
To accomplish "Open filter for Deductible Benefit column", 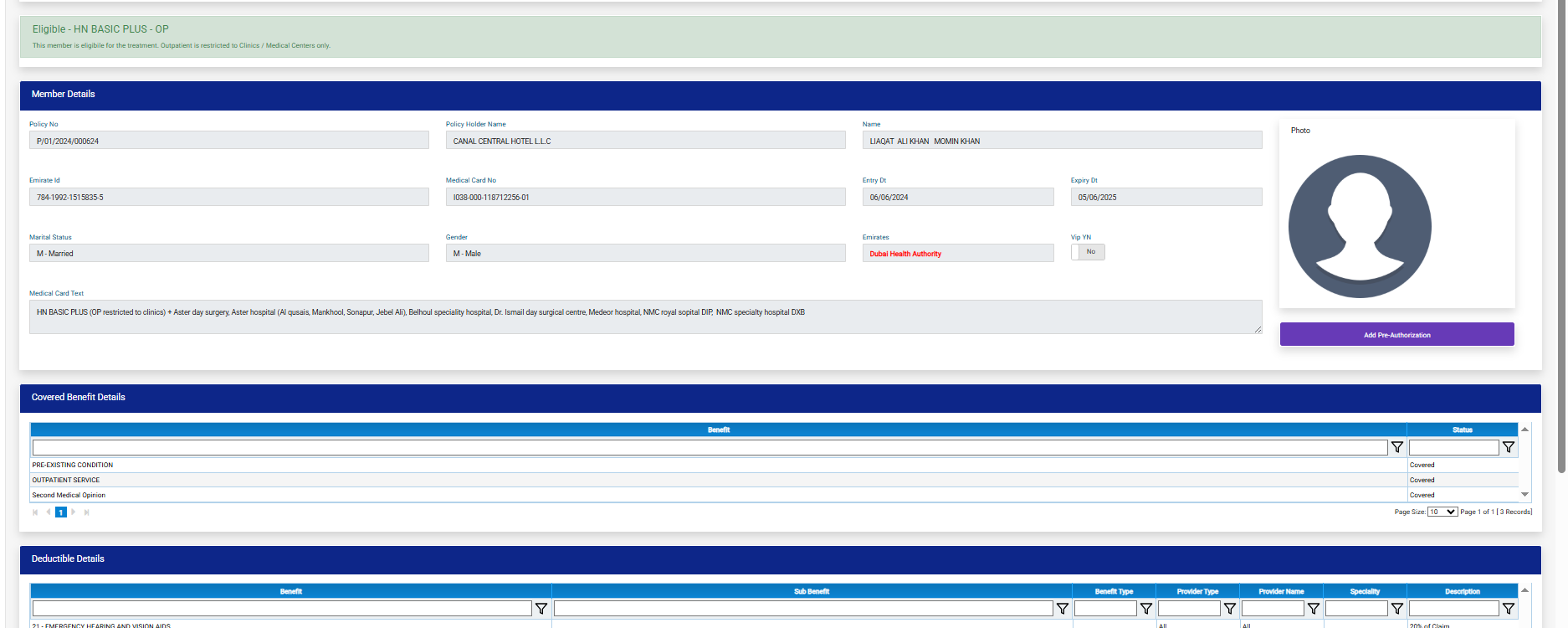I will point(541,609).
